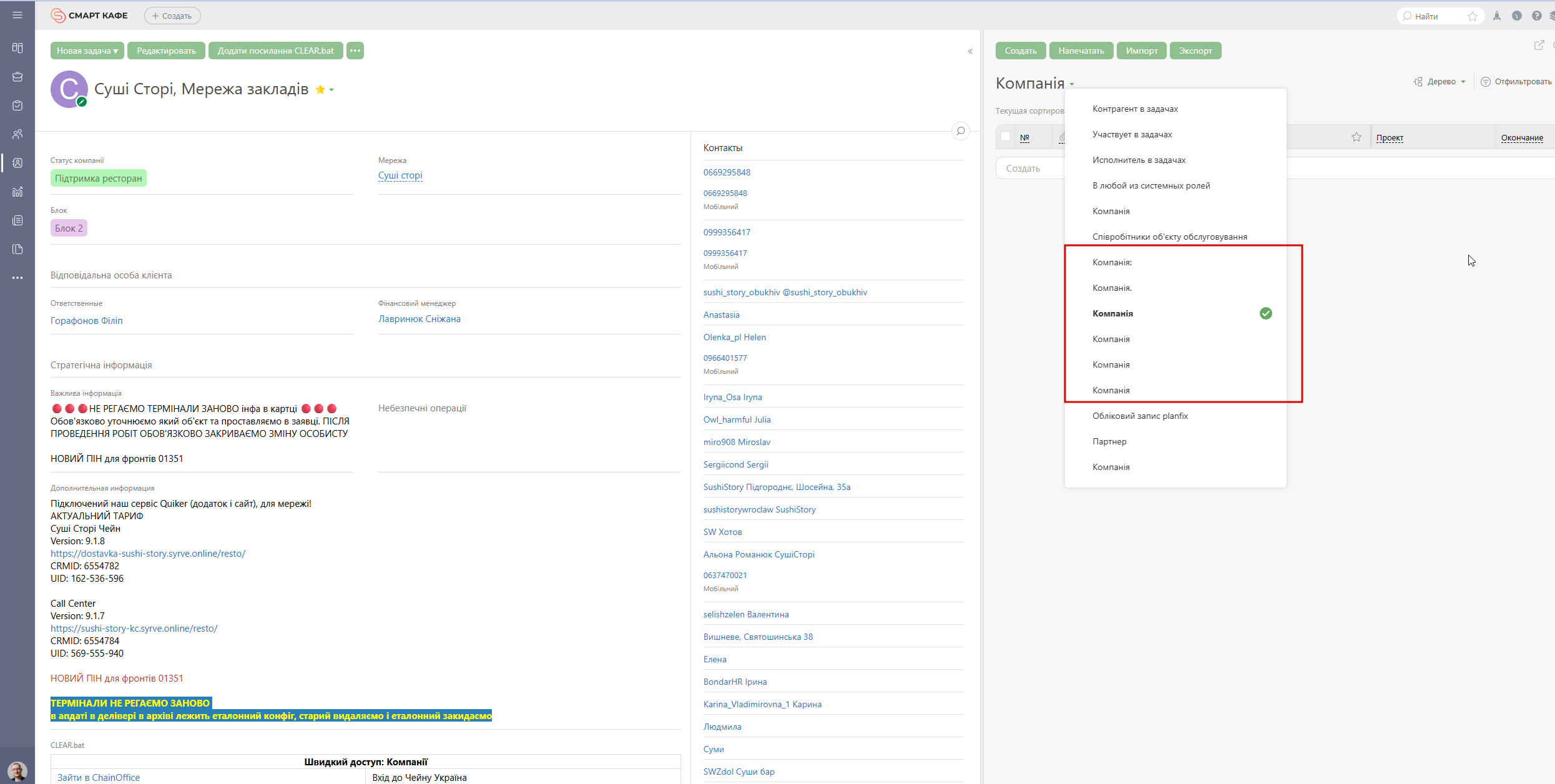Click the three-dots more actions button
1555x784 pixels.
[x=355, y=51]
